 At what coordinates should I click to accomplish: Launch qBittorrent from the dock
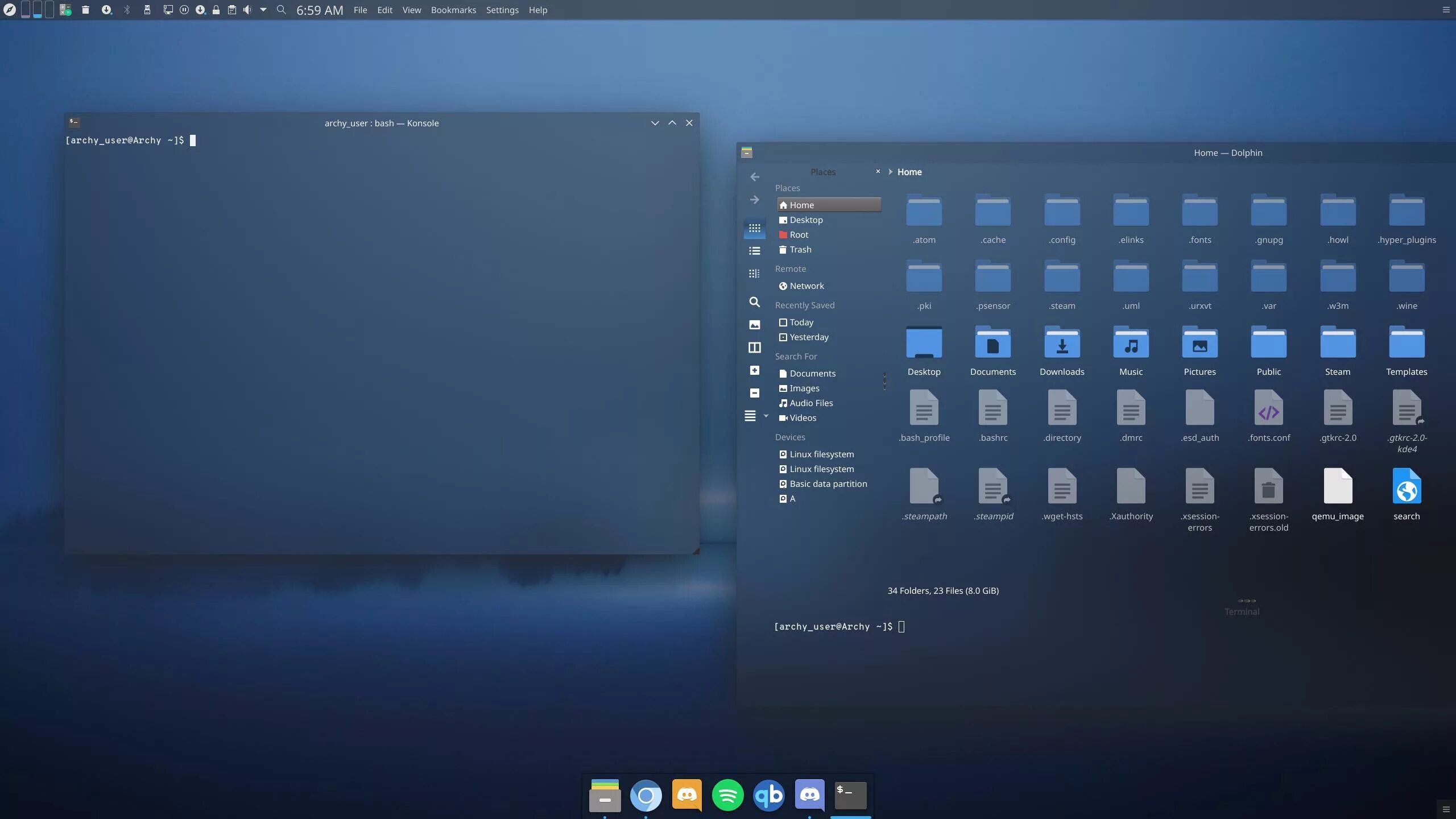pos(768,795)
